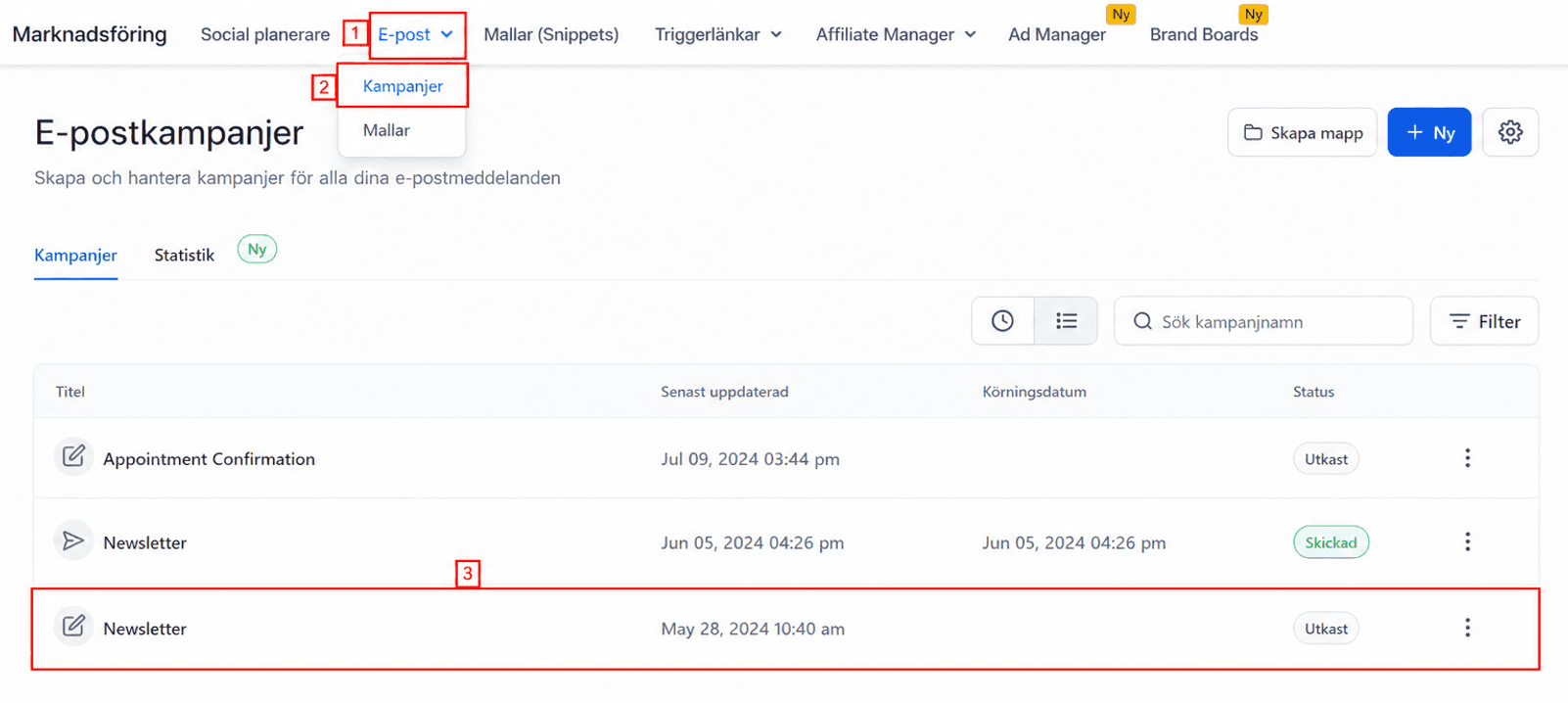1568x703 pixels.
Task: Click edit icon beside draft Newsletter
Action: tap(73, 626)
